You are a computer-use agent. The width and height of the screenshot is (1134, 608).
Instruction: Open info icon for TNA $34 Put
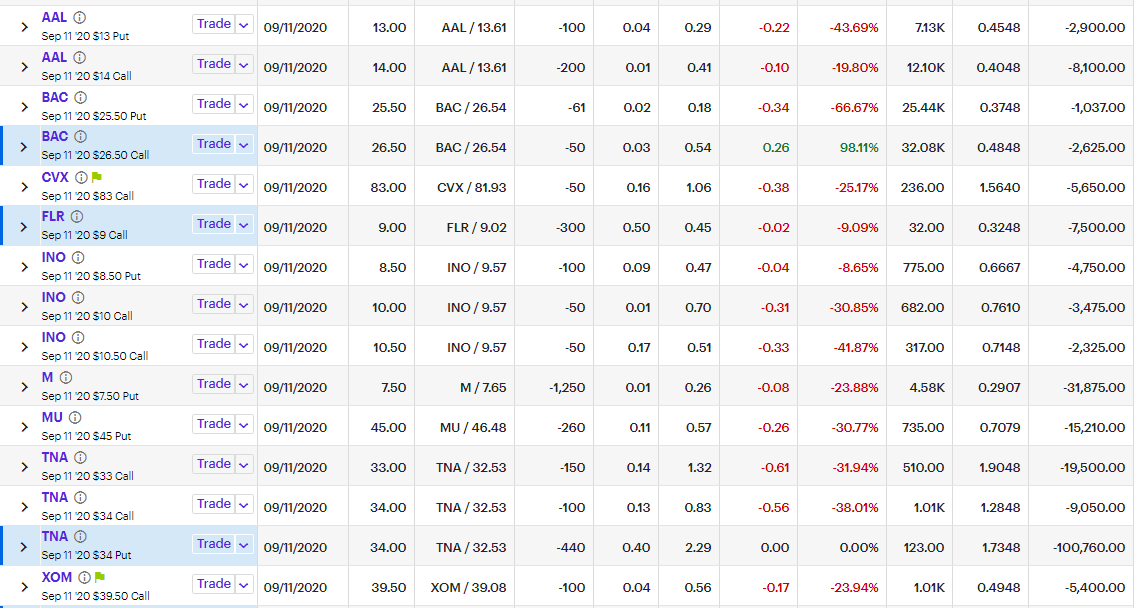coord(80,536)
